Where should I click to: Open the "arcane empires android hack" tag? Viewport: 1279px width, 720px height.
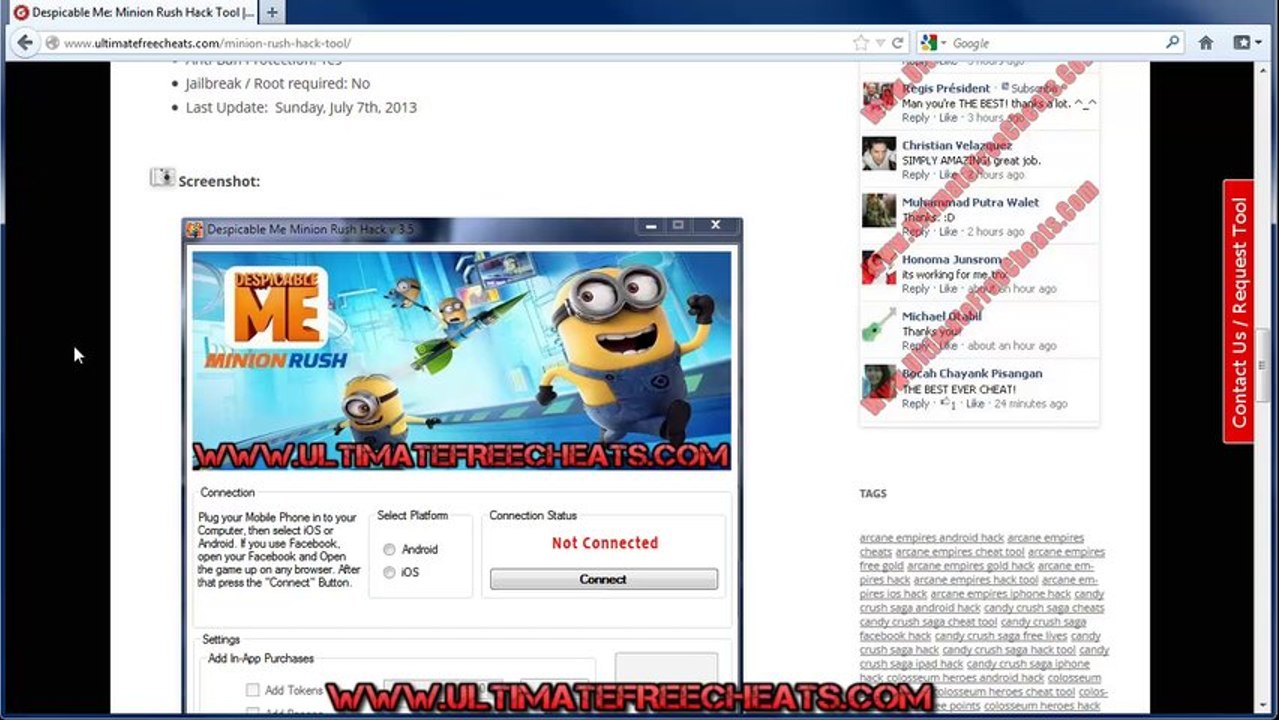point(932,538)
